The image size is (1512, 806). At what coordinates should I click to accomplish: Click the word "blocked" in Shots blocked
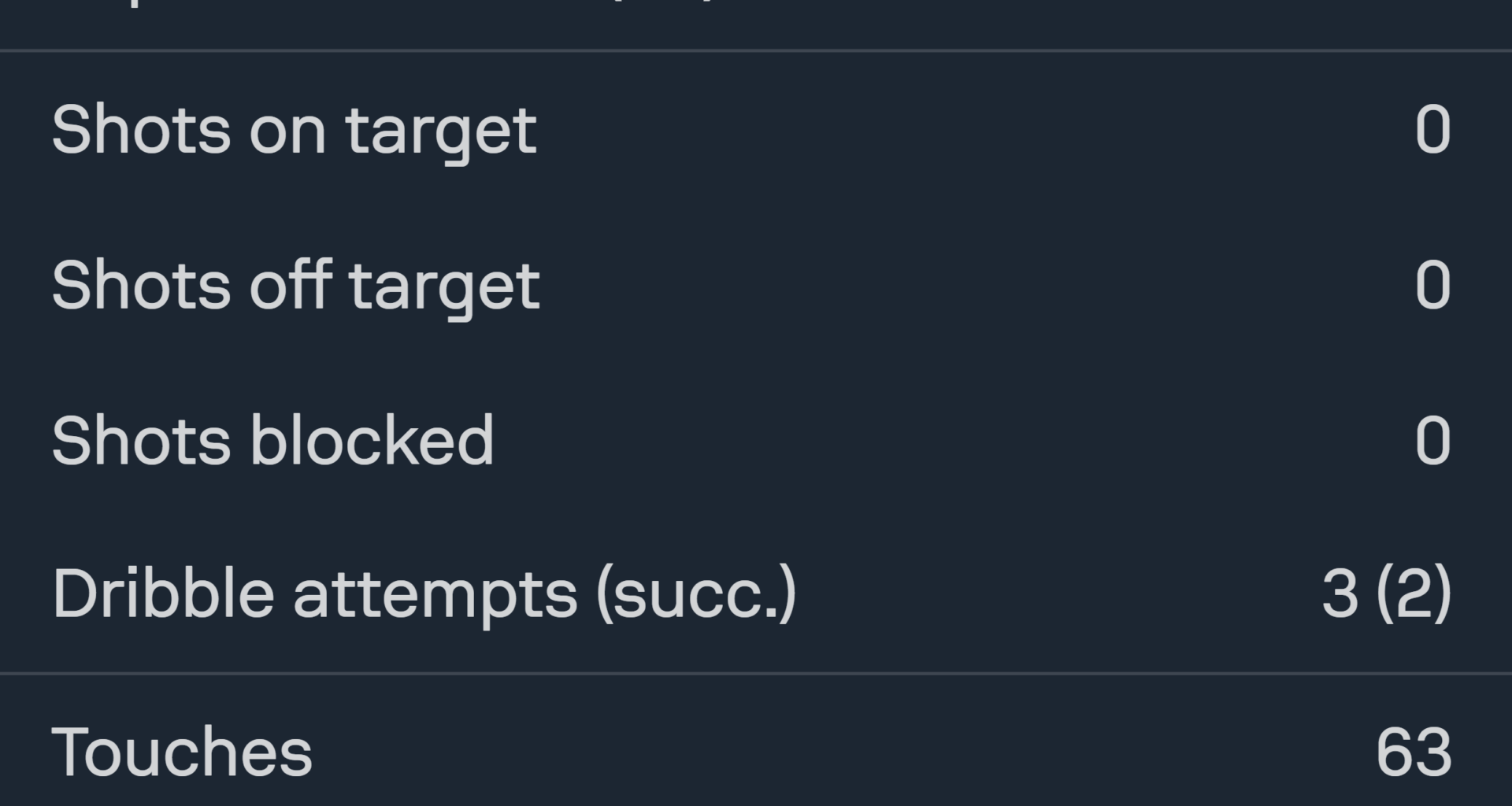click(372, 440)
